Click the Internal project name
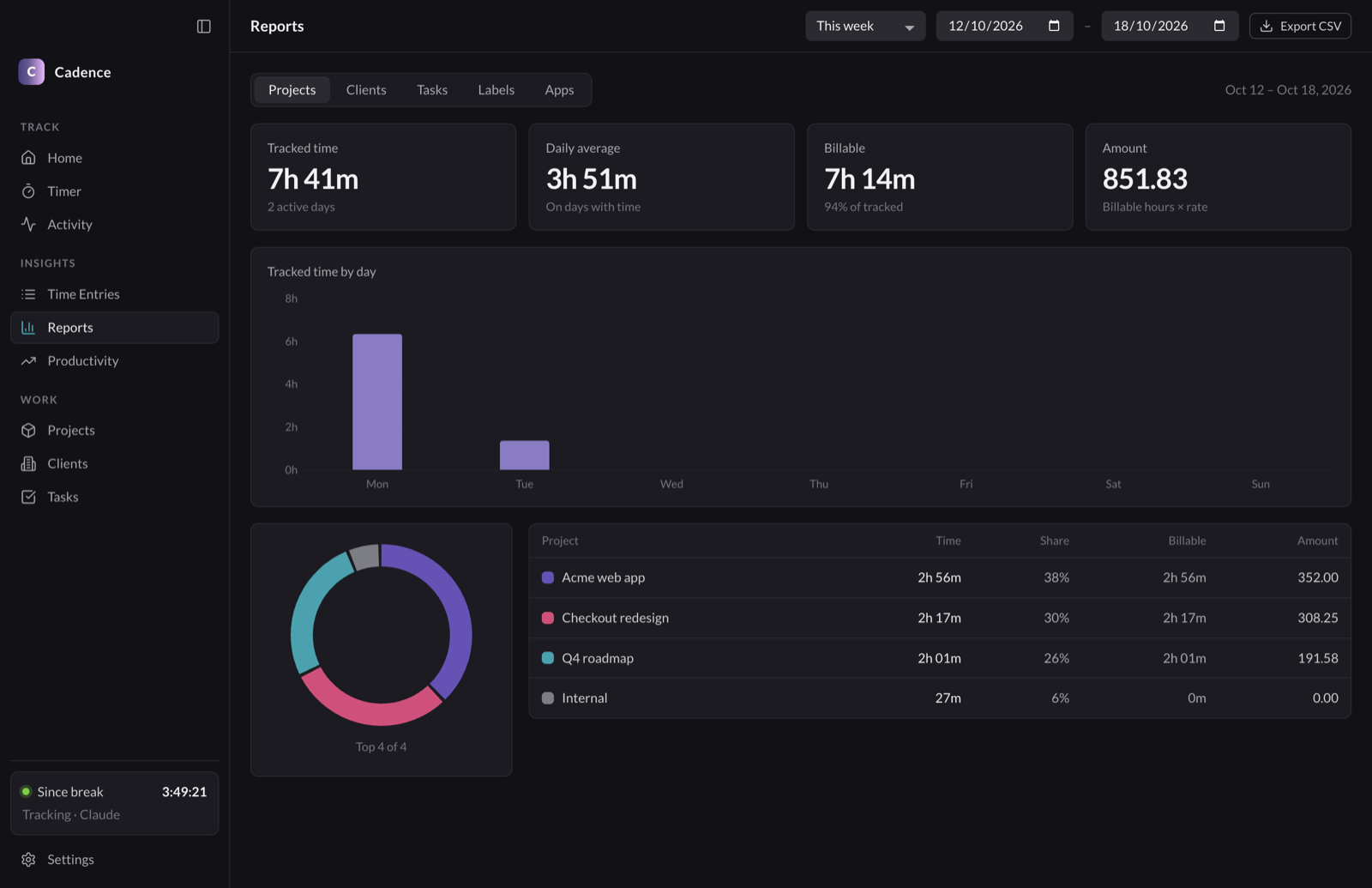The height and width of the screenshot is (888, 1372). [585, 698]
